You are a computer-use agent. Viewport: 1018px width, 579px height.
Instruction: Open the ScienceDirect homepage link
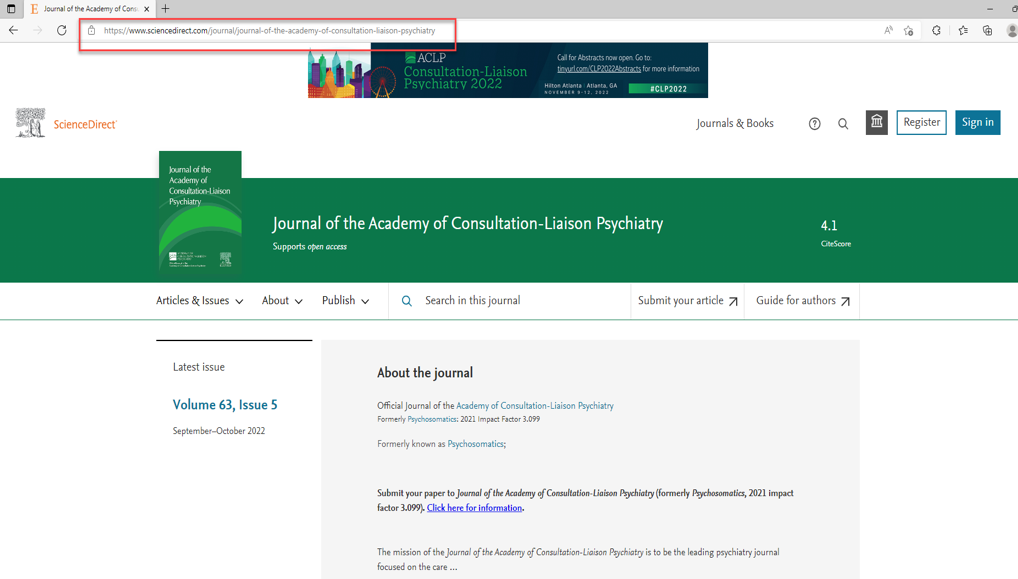85,124
